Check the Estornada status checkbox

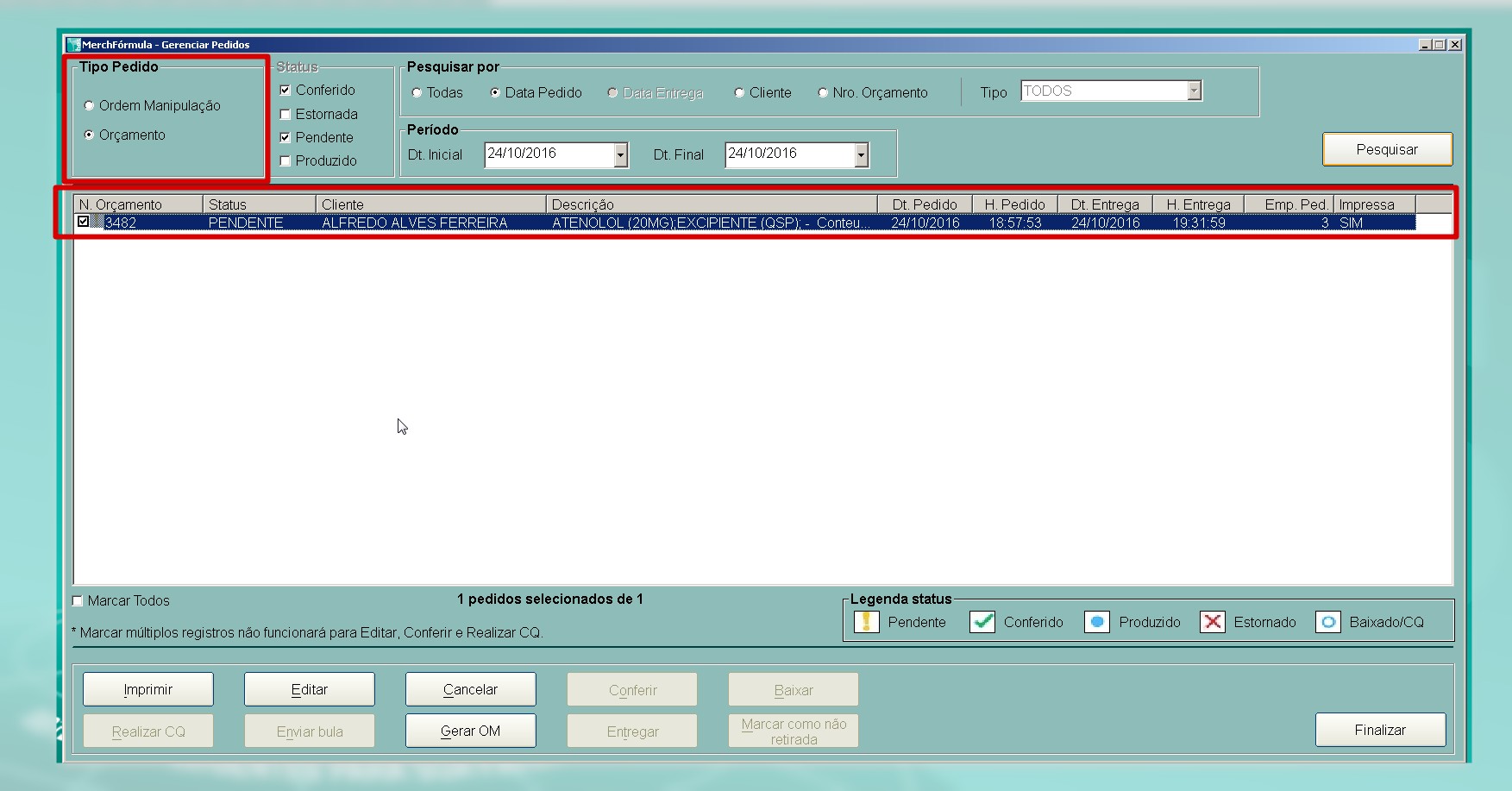(x=285, y=114)
